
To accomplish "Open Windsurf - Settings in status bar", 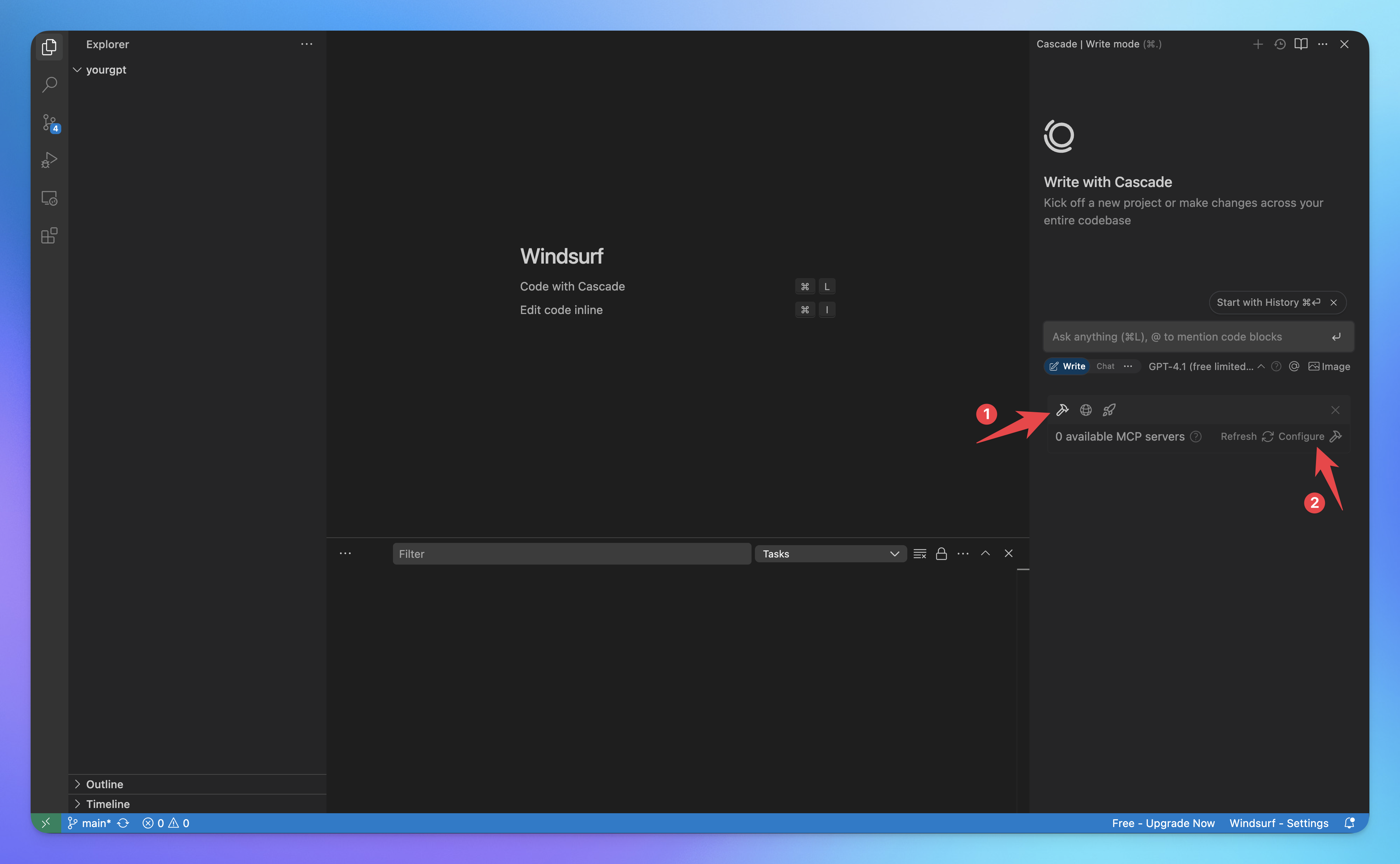I will [x=1279, y=823].
